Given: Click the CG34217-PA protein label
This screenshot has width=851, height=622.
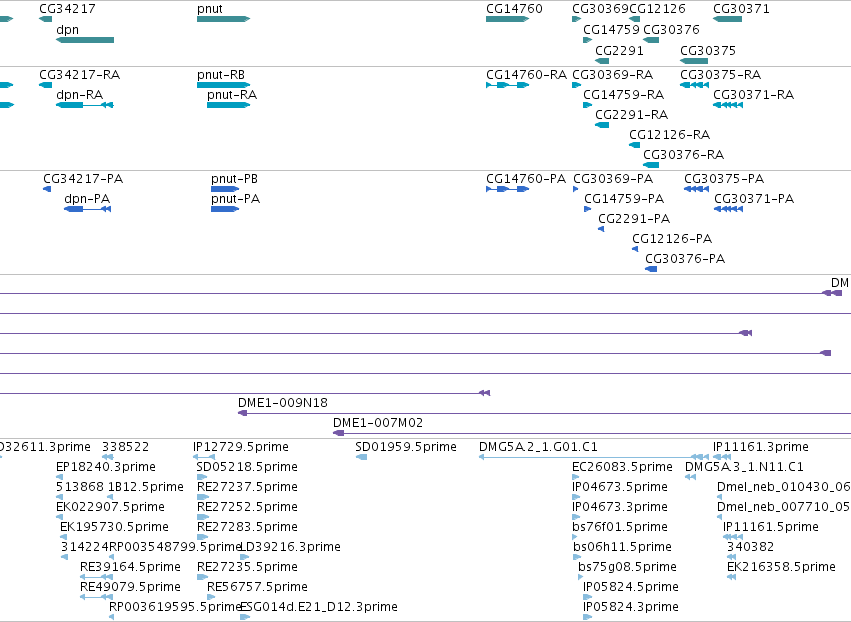Looking at the screenshot, I should pyautogui.click(x=83, y=179).
